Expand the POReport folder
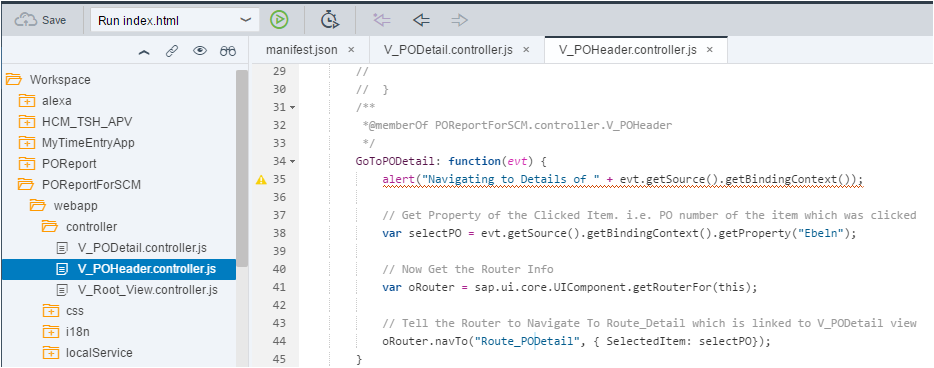This screenshot has height=368, width=934. point(27,163)
